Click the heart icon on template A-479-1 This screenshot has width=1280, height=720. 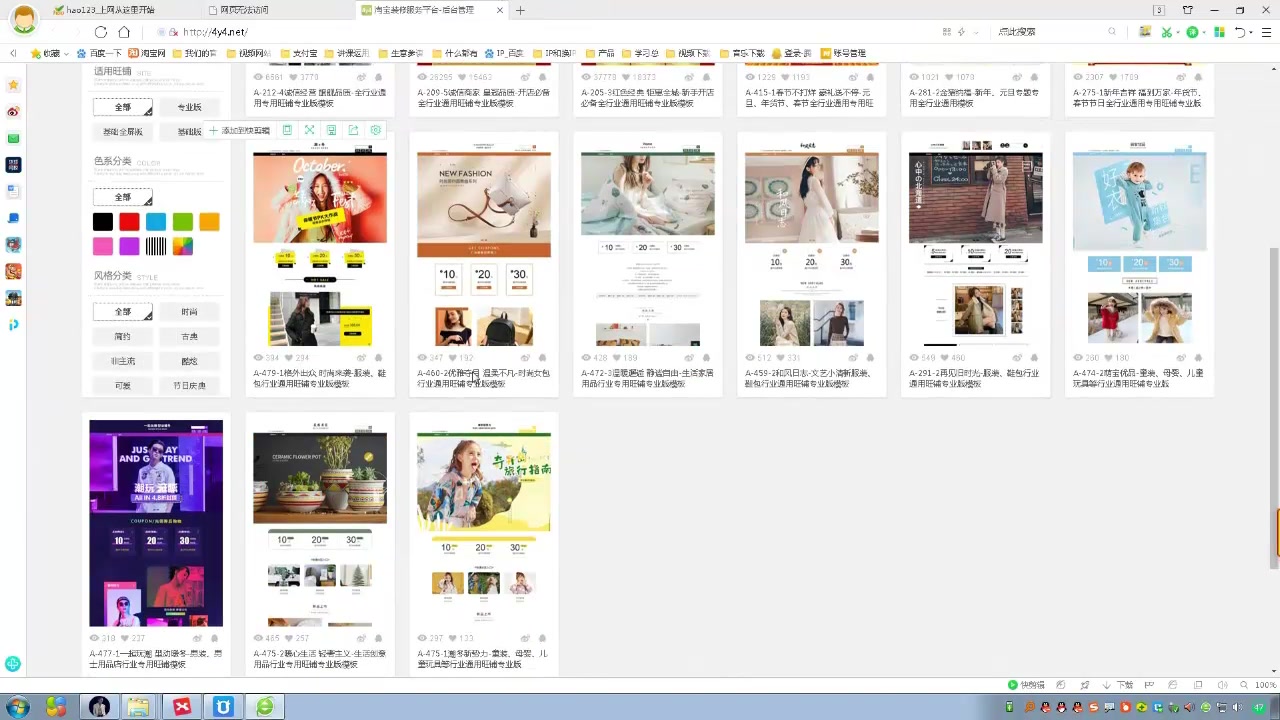289,357
